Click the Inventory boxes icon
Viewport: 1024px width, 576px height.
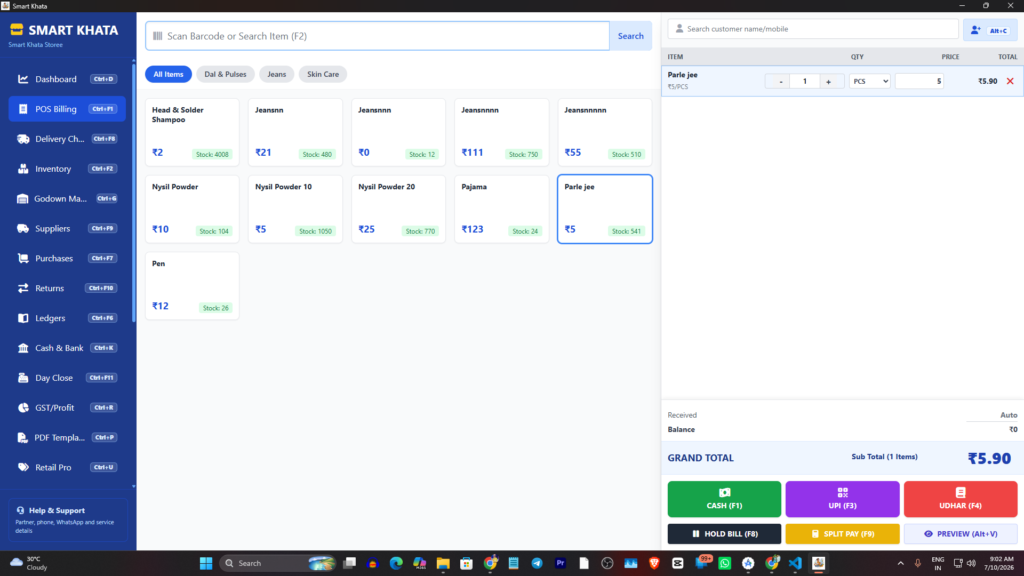tap(23, 168)
